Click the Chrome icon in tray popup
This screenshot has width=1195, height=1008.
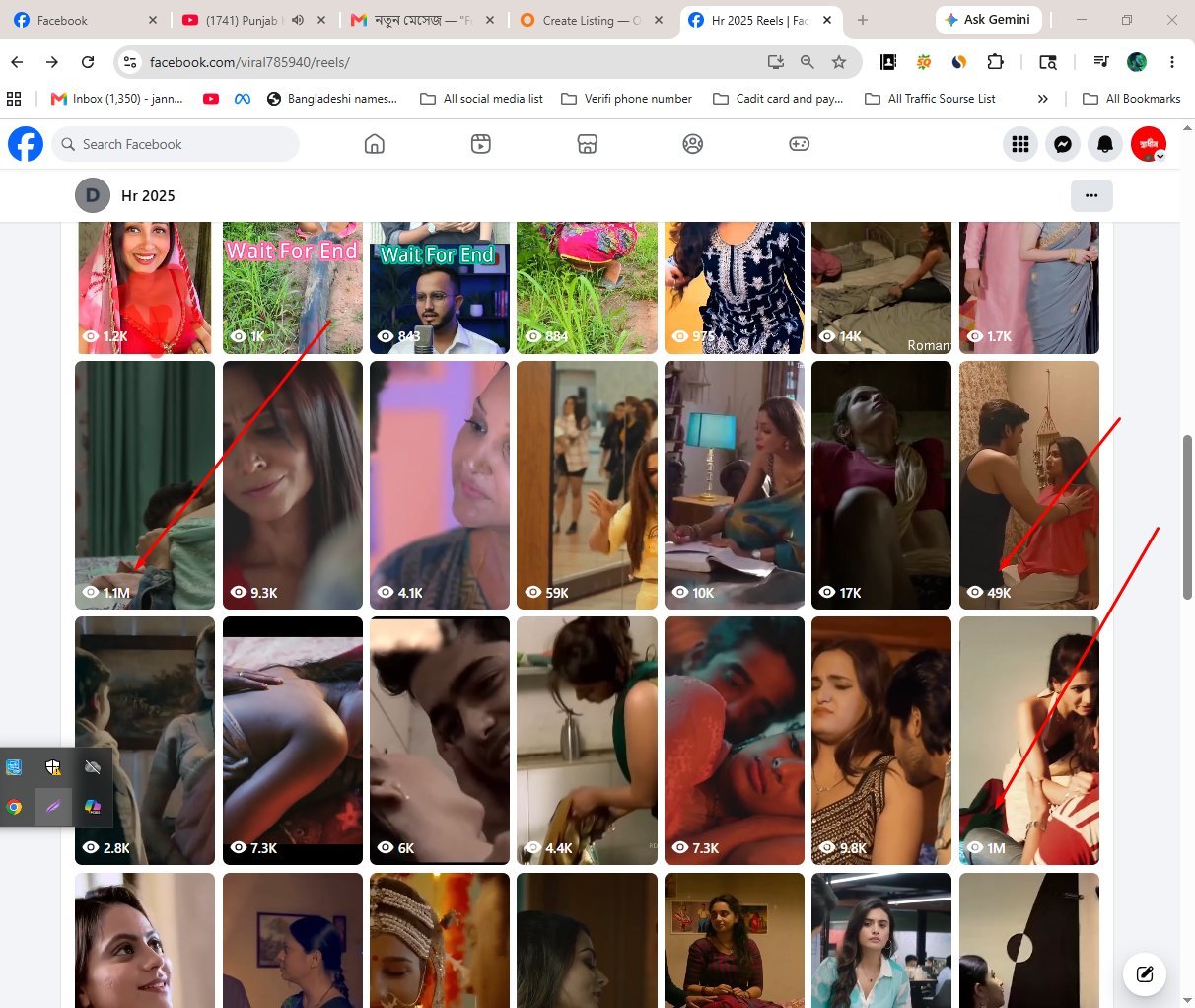pos(14,807)
